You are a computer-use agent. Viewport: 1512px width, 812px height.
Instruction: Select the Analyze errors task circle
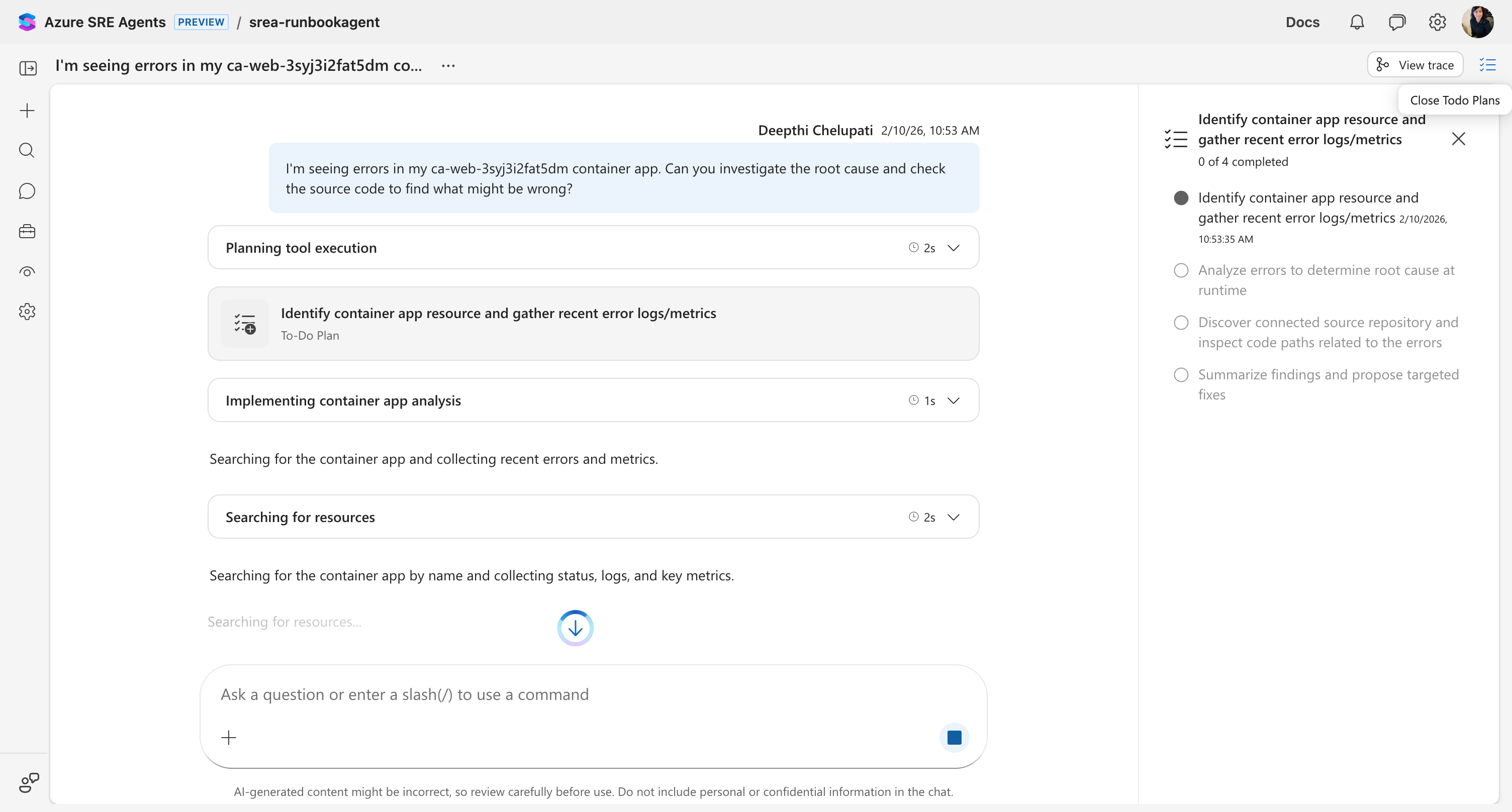pyautogui.click(x=1181, y=270)
